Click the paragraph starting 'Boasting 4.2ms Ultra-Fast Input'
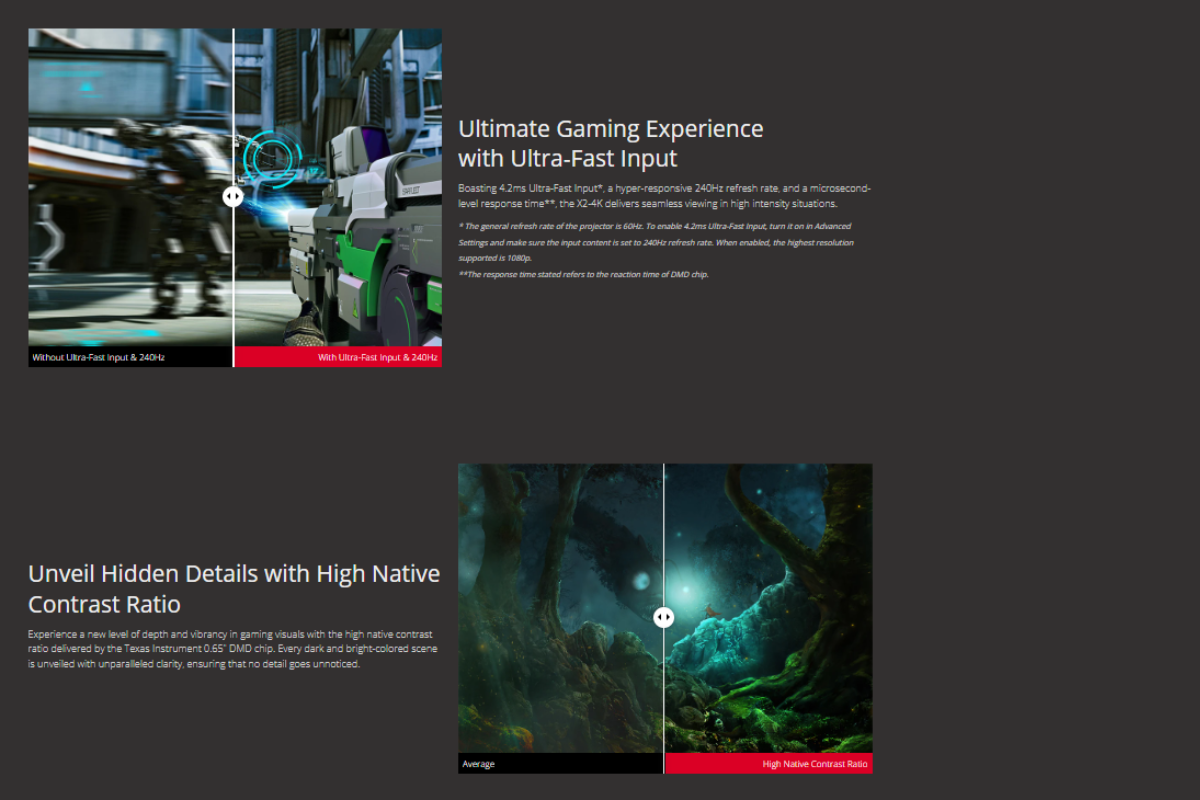1200x800 pixels. [x=664, y=196]
